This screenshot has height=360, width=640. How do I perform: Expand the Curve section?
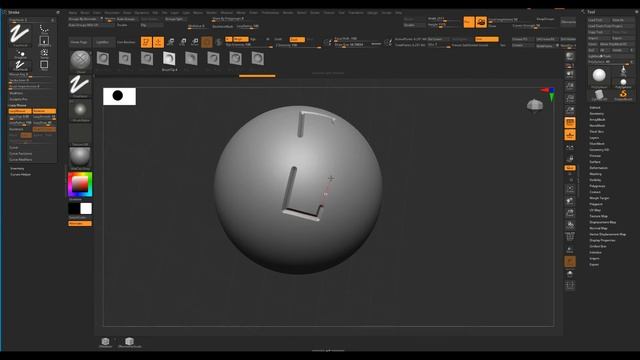(14, 147)
